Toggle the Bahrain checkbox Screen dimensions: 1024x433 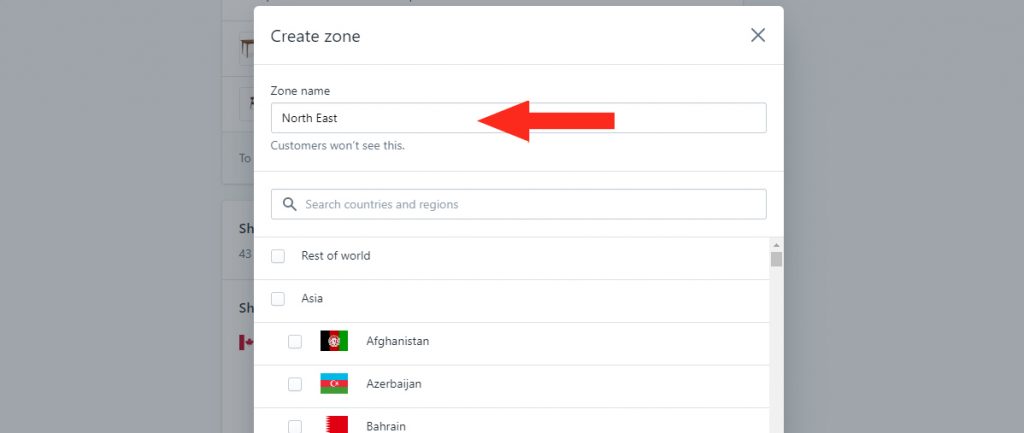coord(295,426)
